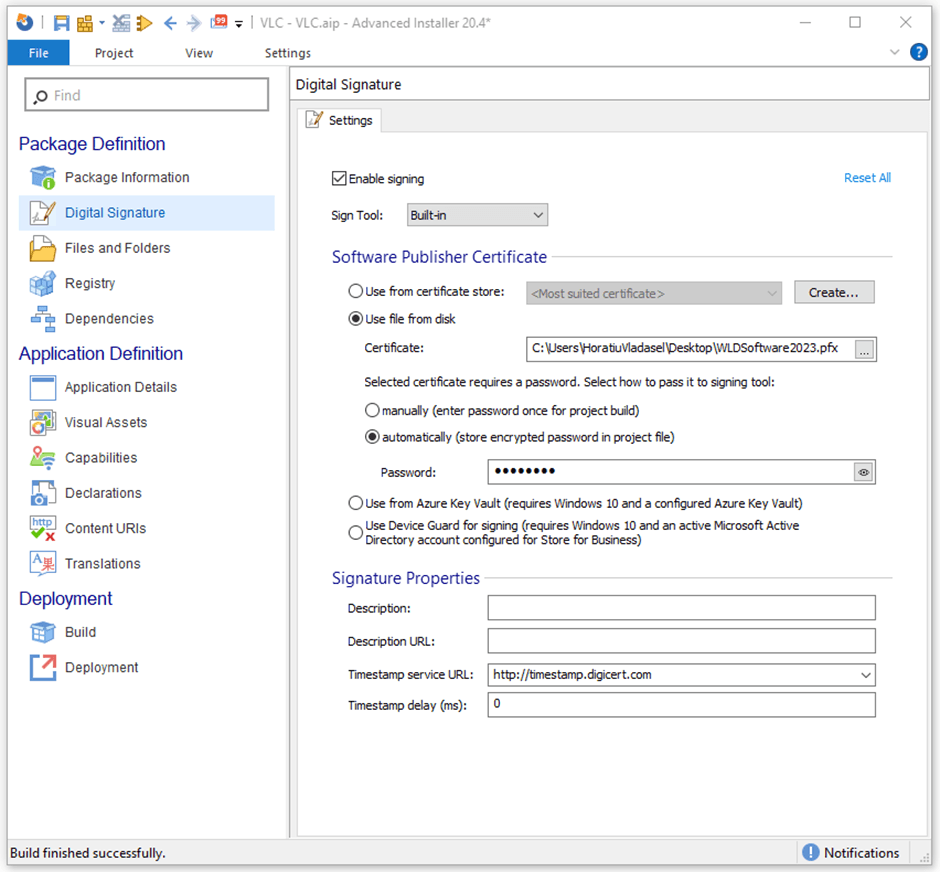Click the Package Information icon
Viewport: 940px width, 872px height.
pyautogui.click(x=43, y=177)
